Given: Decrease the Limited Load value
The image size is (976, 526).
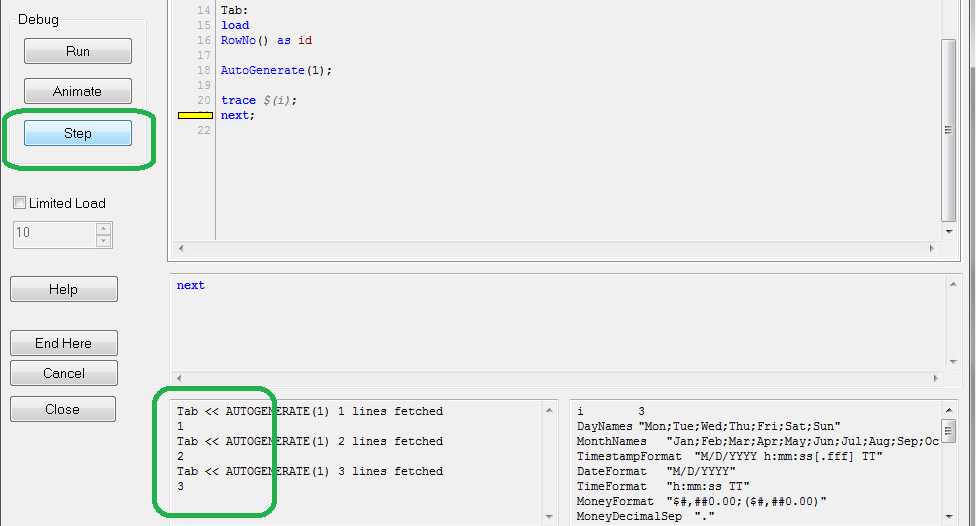Looking at the screenshot, I should click(x=104, y=241).
